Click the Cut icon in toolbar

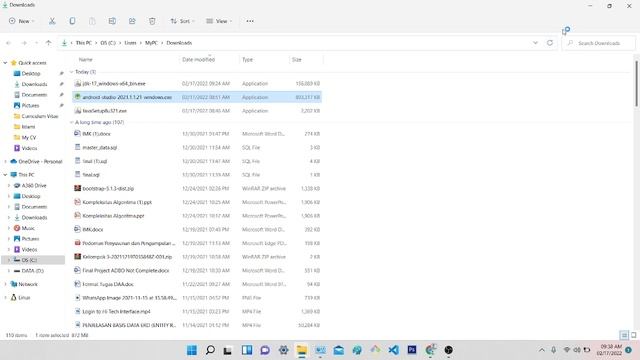click(52, 21)
